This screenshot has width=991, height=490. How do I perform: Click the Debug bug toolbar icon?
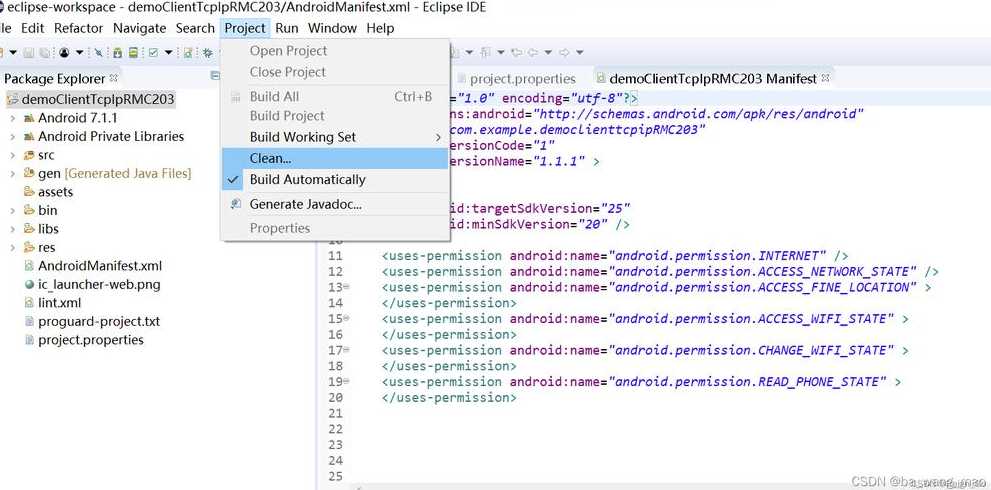(x=207, y=53)
